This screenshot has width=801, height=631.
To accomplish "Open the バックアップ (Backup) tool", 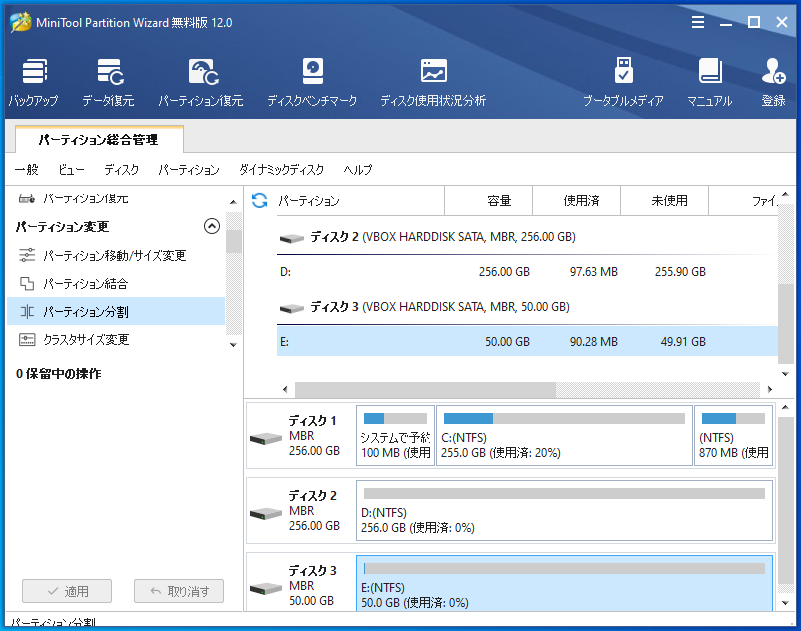I will pos(34,82).
